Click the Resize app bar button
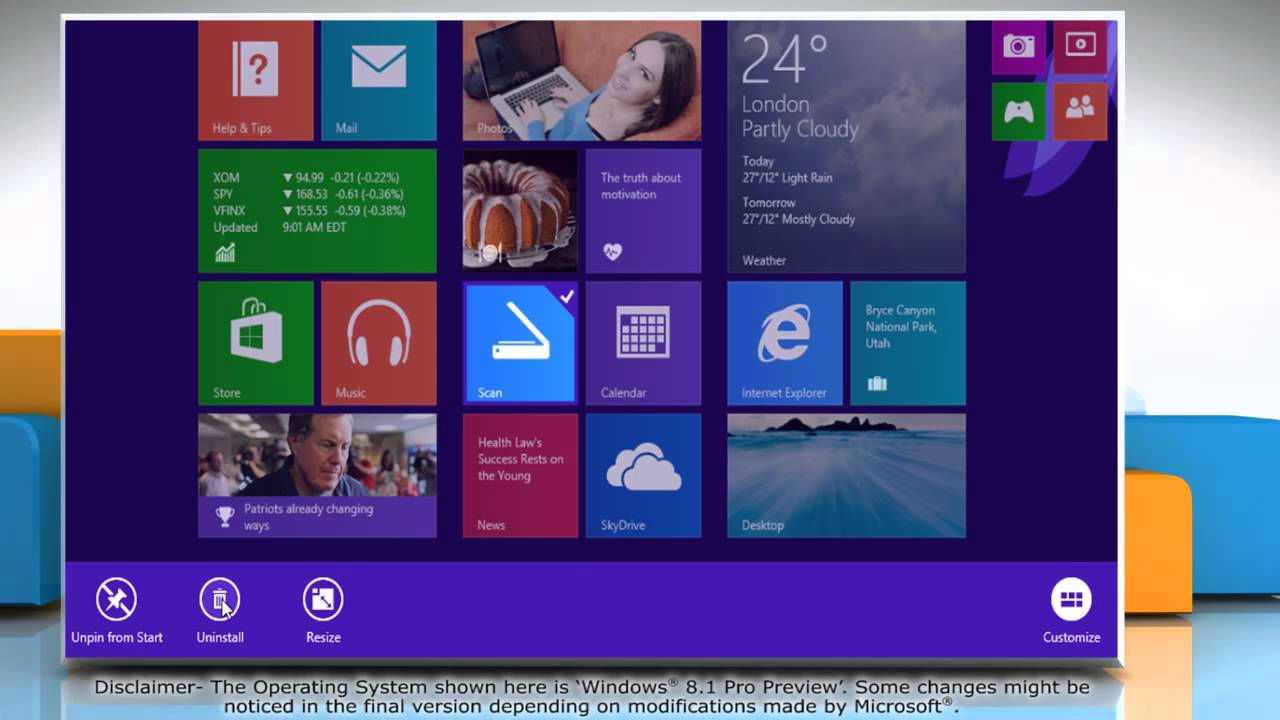This screenshot has height=720, width=1280. (323, 611)
